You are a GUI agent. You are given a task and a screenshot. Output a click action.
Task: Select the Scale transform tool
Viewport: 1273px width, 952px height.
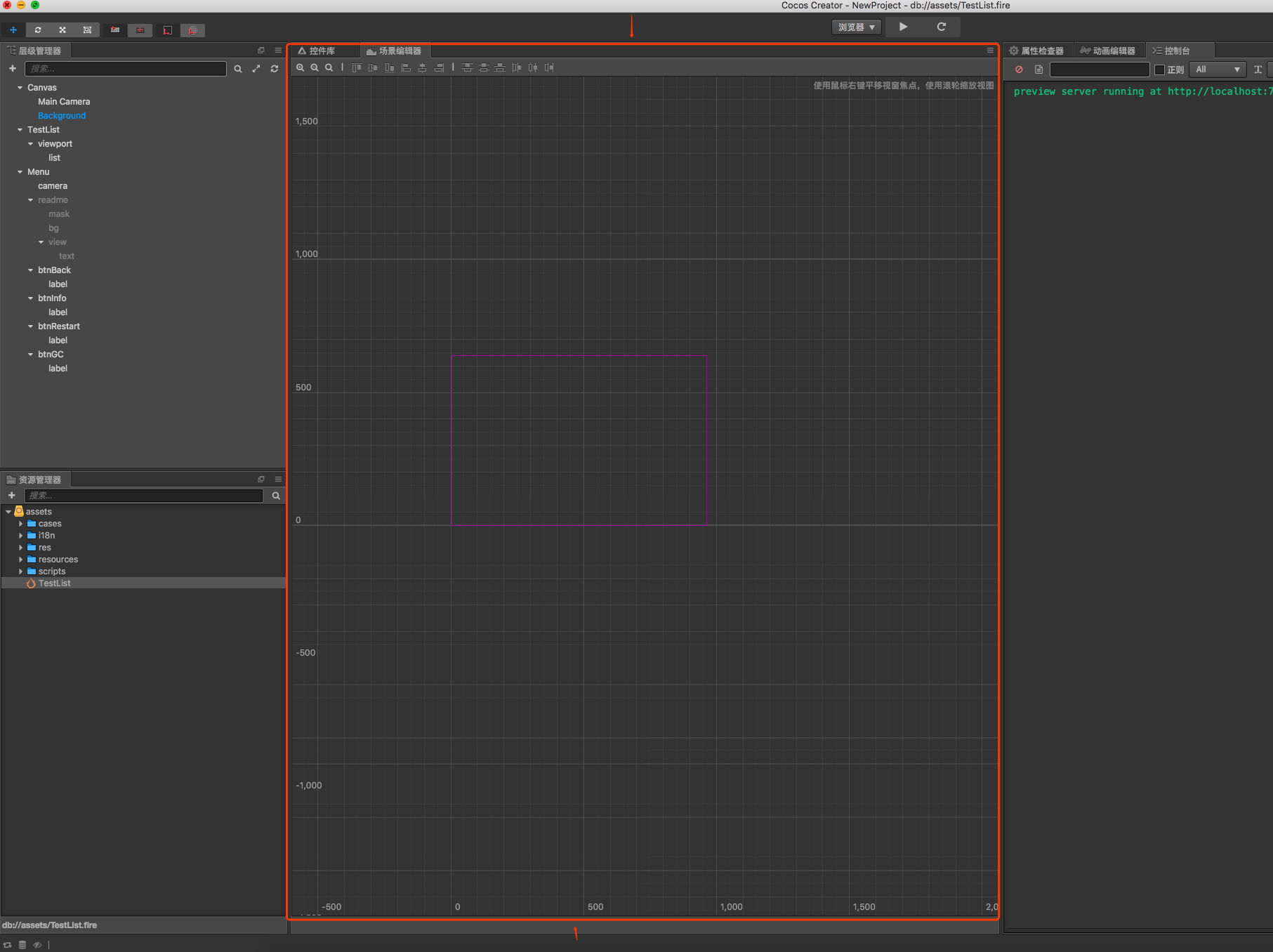tap(62, 30)
